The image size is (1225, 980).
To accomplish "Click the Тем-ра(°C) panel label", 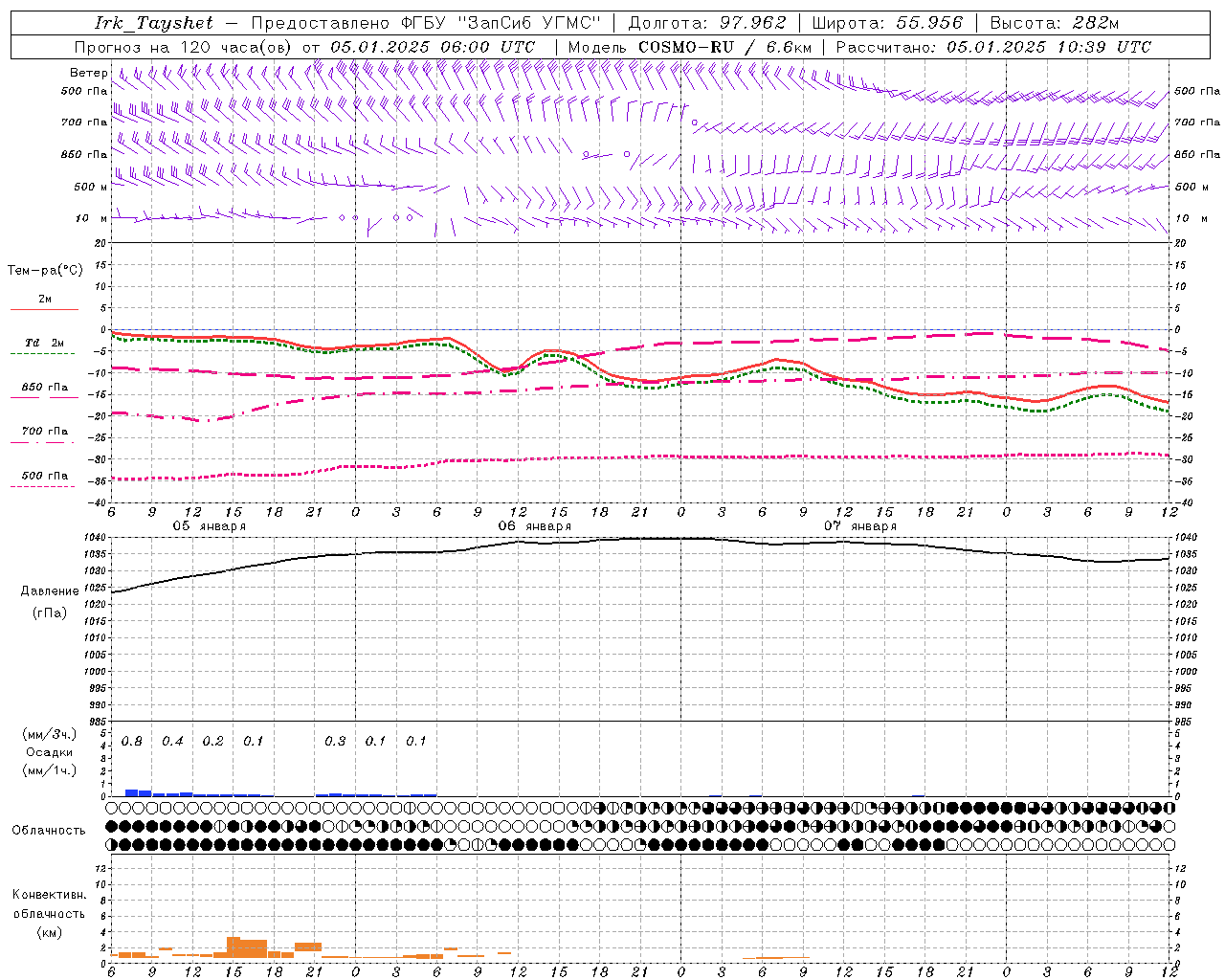I will [x=45, y=271].
